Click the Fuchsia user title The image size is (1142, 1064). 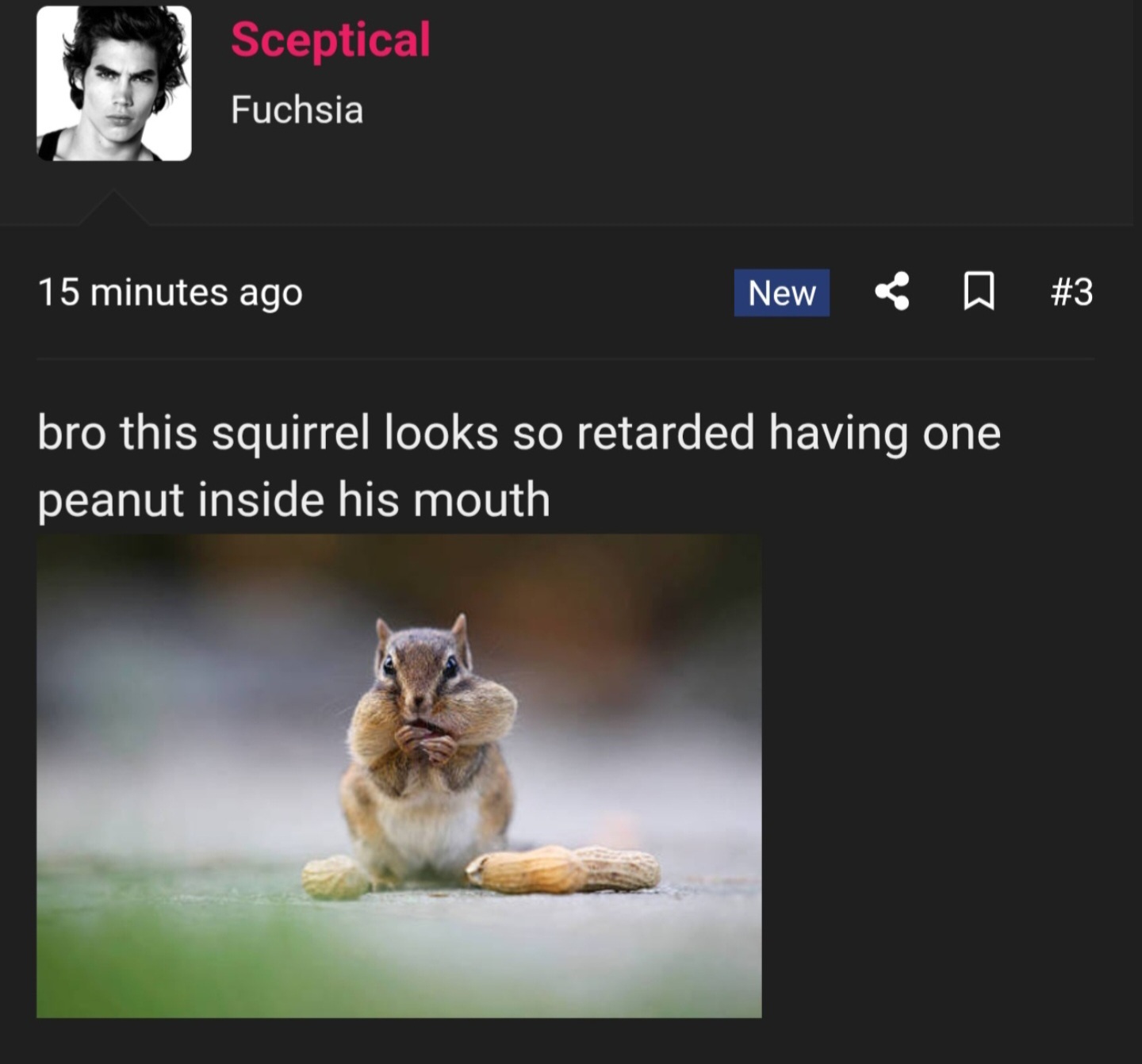pyautogui.click(x=297, y=109)
